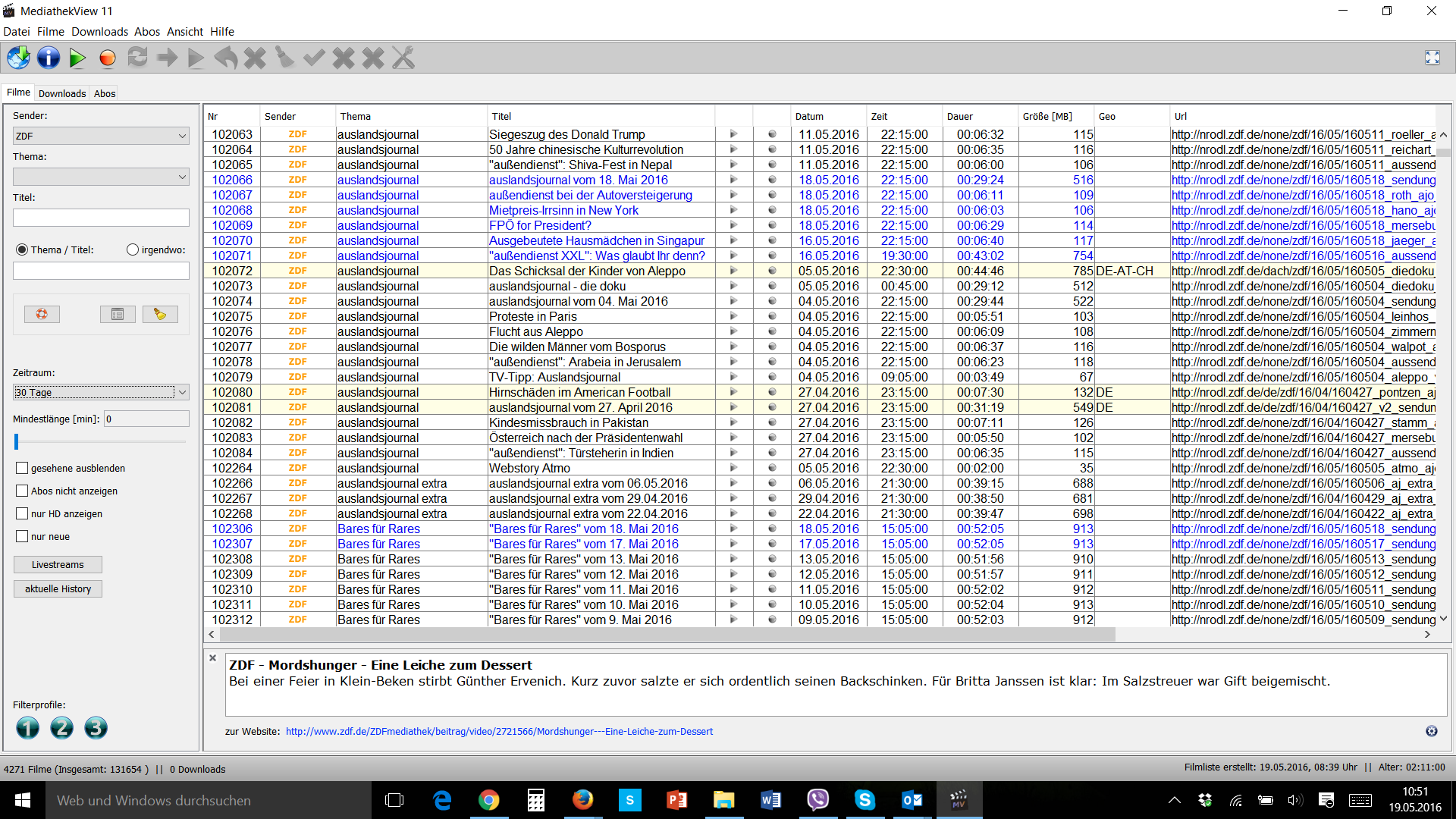Switch to the Abos tab
Screen dimensions: 1456x819
105,93
